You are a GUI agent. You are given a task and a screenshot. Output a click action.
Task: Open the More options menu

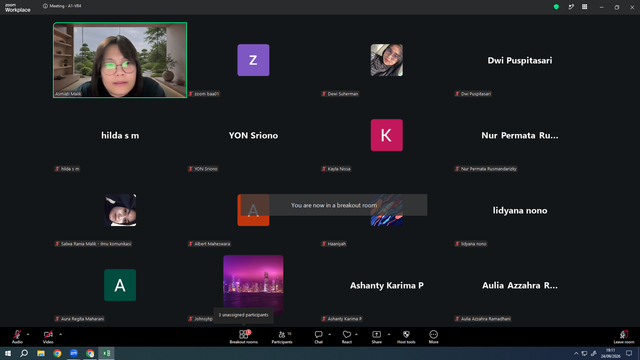[433, 337]
